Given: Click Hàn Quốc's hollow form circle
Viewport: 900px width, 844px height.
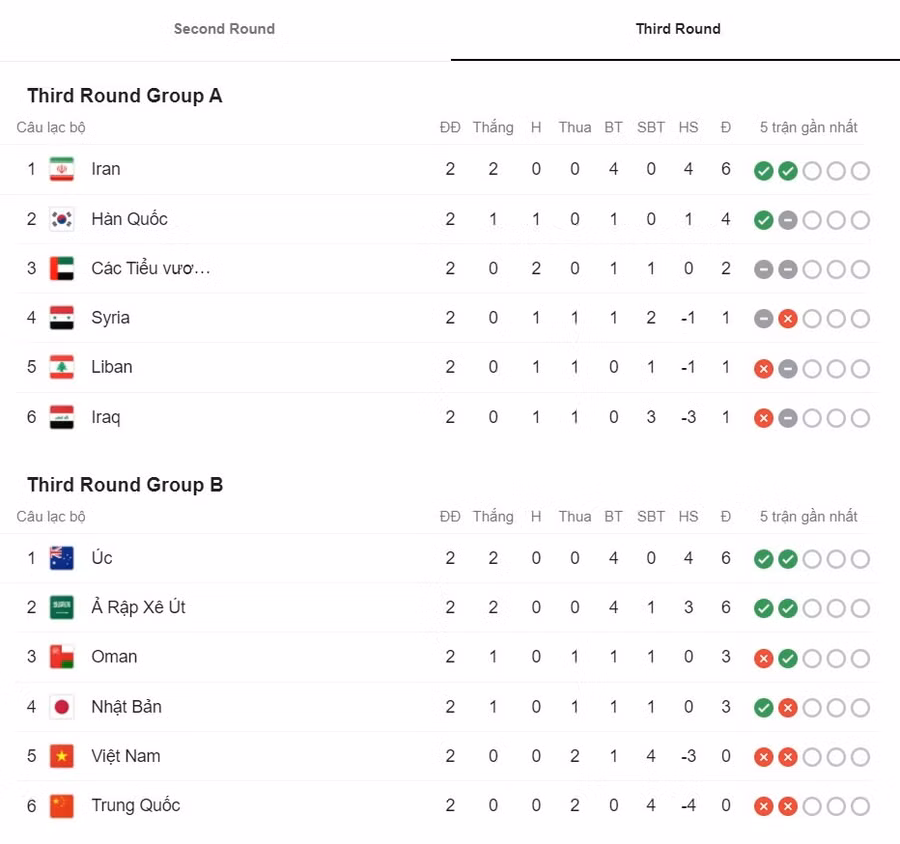Looking at the screenshot, I should (x=812, y=219).
